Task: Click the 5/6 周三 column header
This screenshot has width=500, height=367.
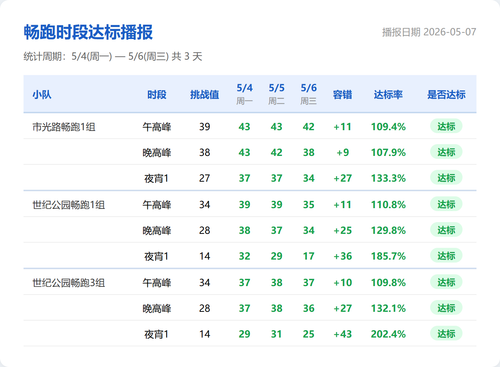Action: 308,94
